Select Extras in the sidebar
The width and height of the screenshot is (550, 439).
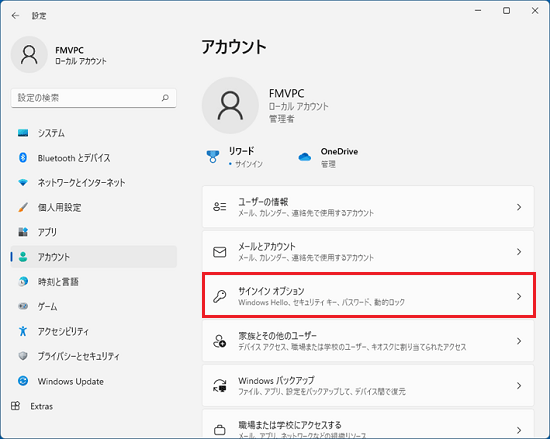94,406
